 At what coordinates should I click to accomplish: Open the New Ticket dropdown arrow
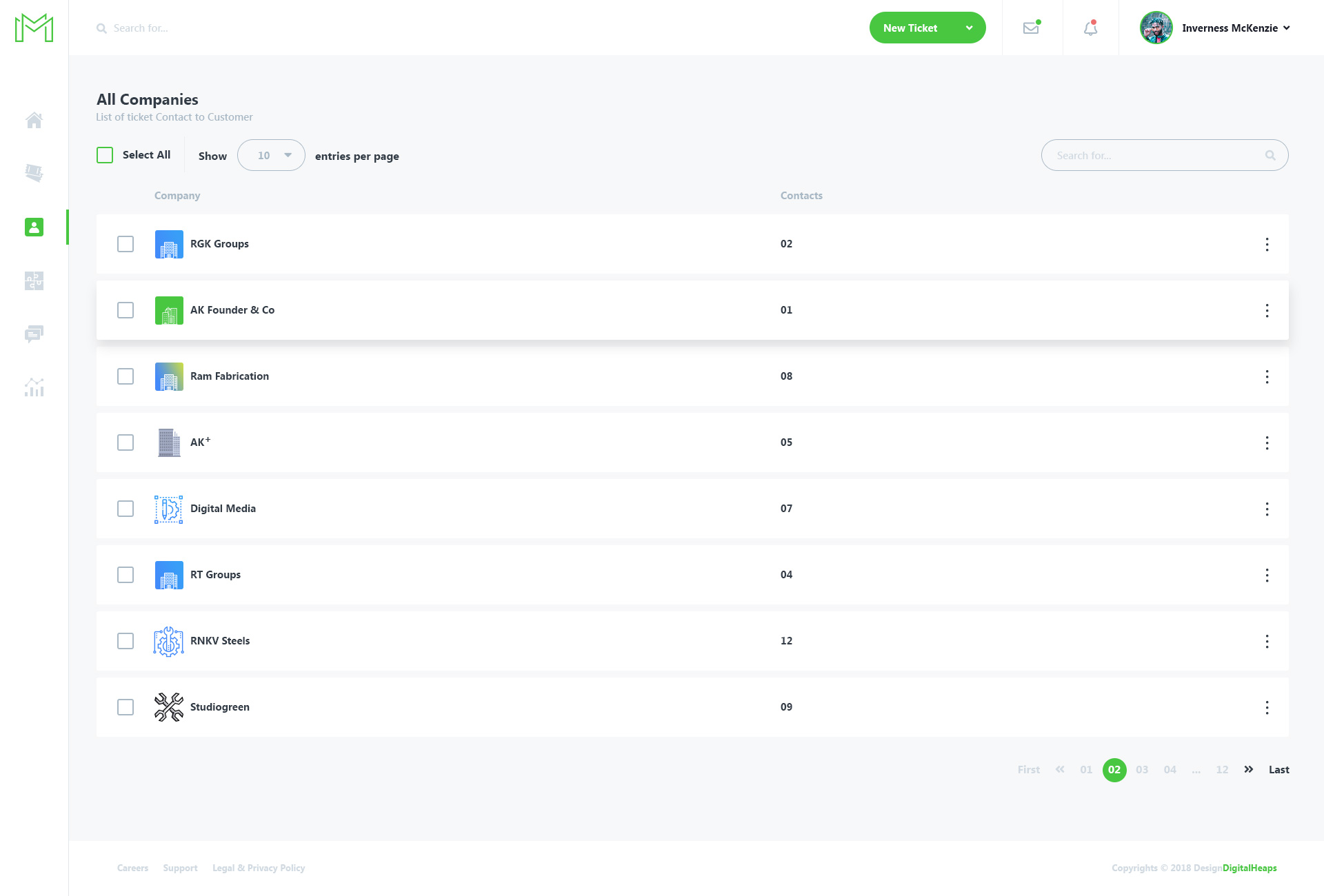click(x=969, y=28)
